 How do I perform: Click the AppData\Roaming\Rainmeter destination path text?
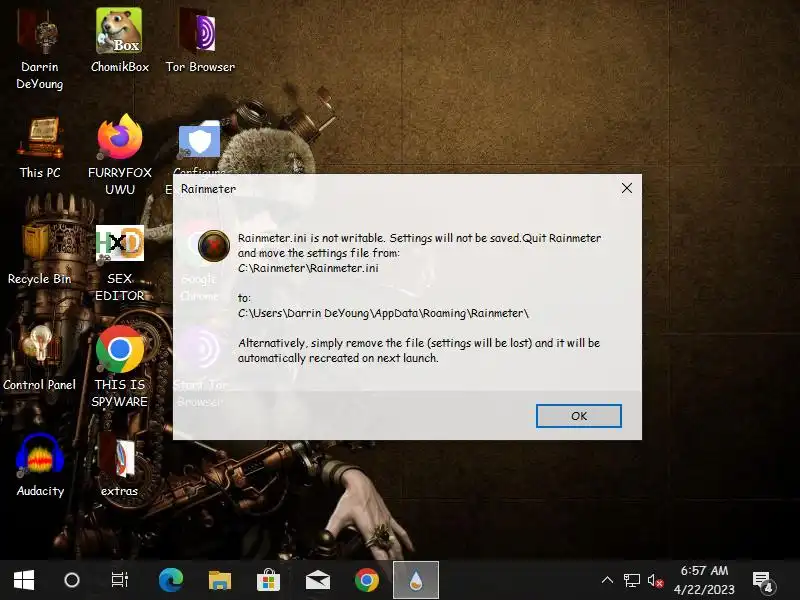click(383, 313)
